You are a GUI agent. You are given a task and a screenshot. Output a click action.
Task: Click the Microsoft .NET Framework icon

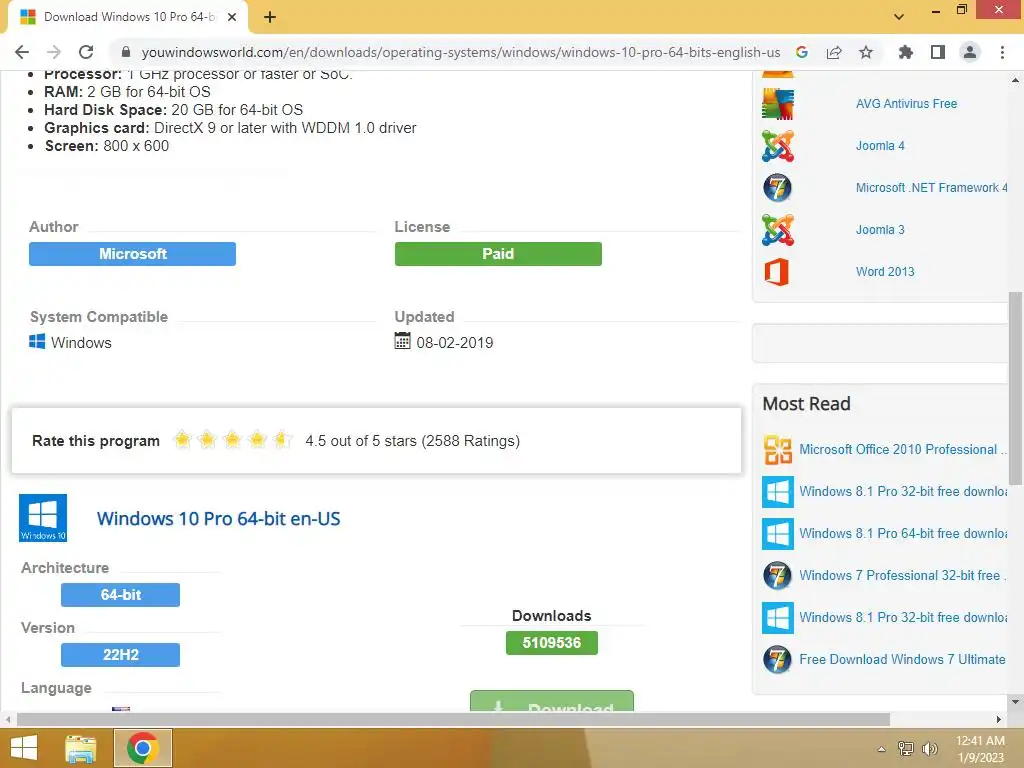click(x=777, y=188)
